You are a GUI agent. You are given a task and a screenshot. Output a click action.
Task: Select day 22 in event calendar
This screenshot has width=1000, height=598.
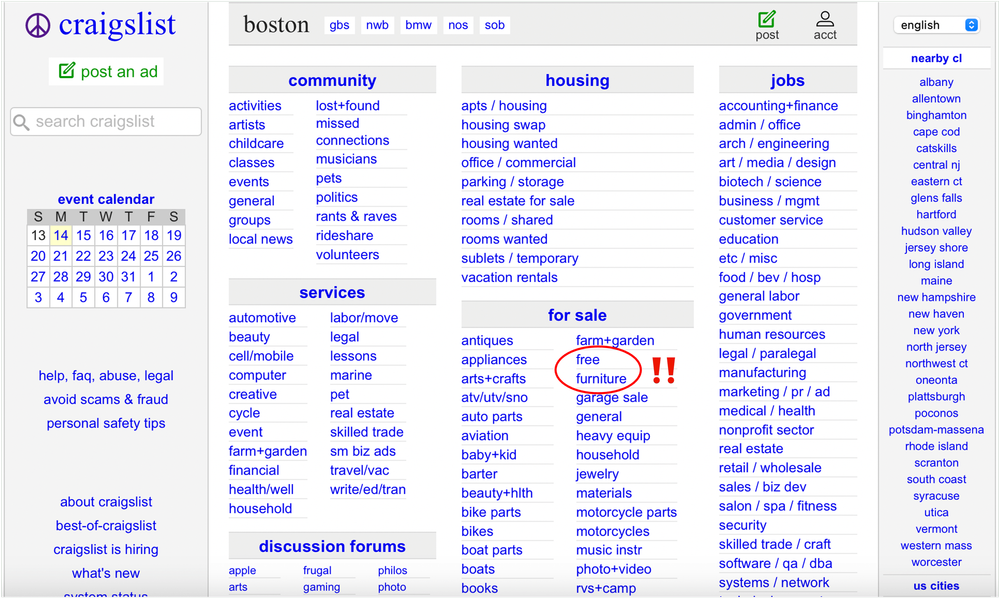tap(83, 256)
